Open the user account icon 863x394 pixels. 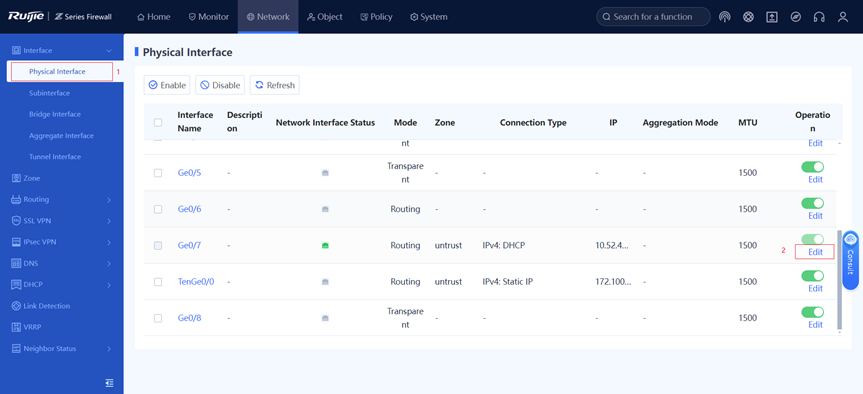843,17
